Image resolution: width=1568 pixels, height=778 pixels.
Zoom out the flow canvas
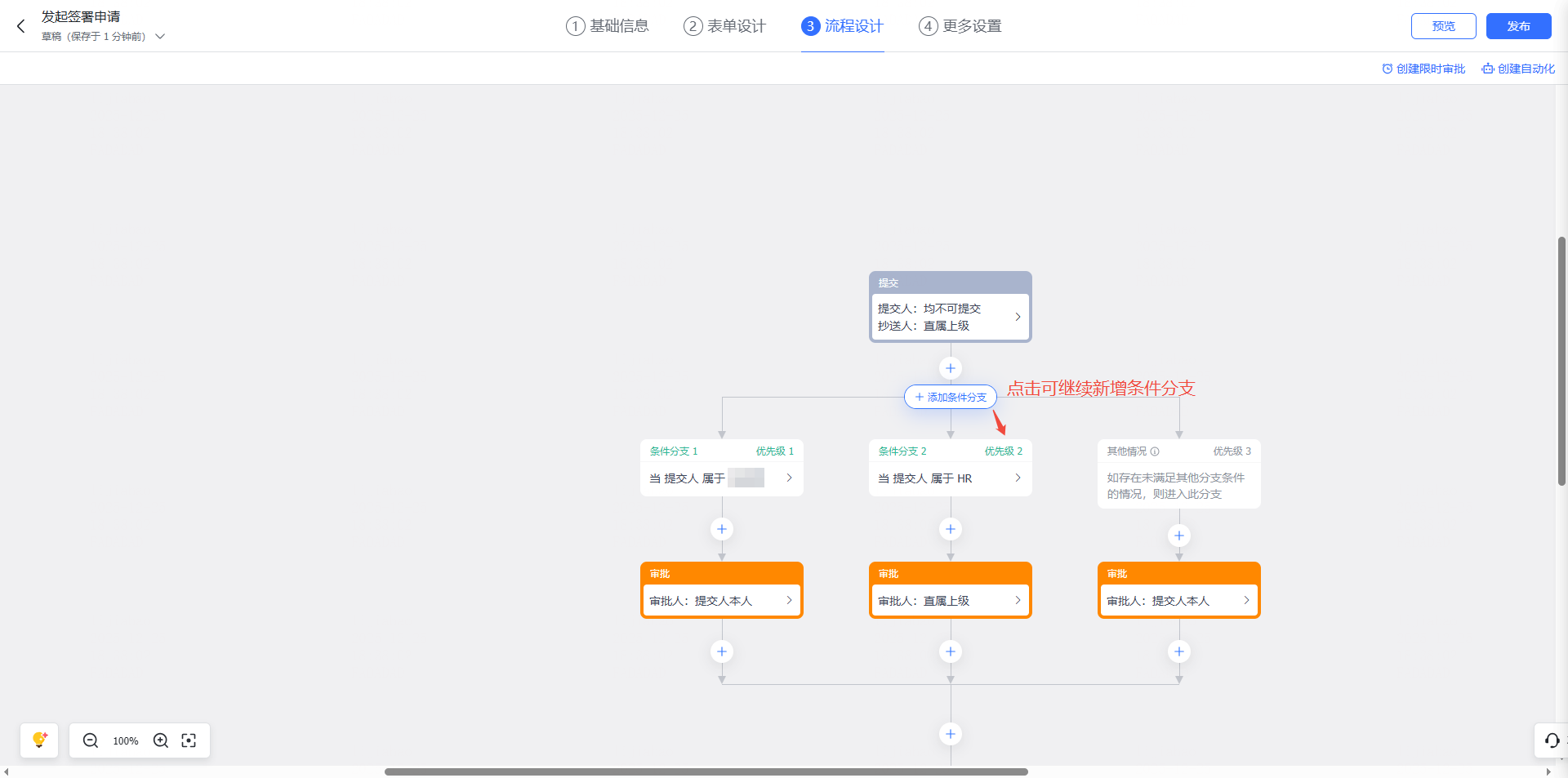pos(91,740)
